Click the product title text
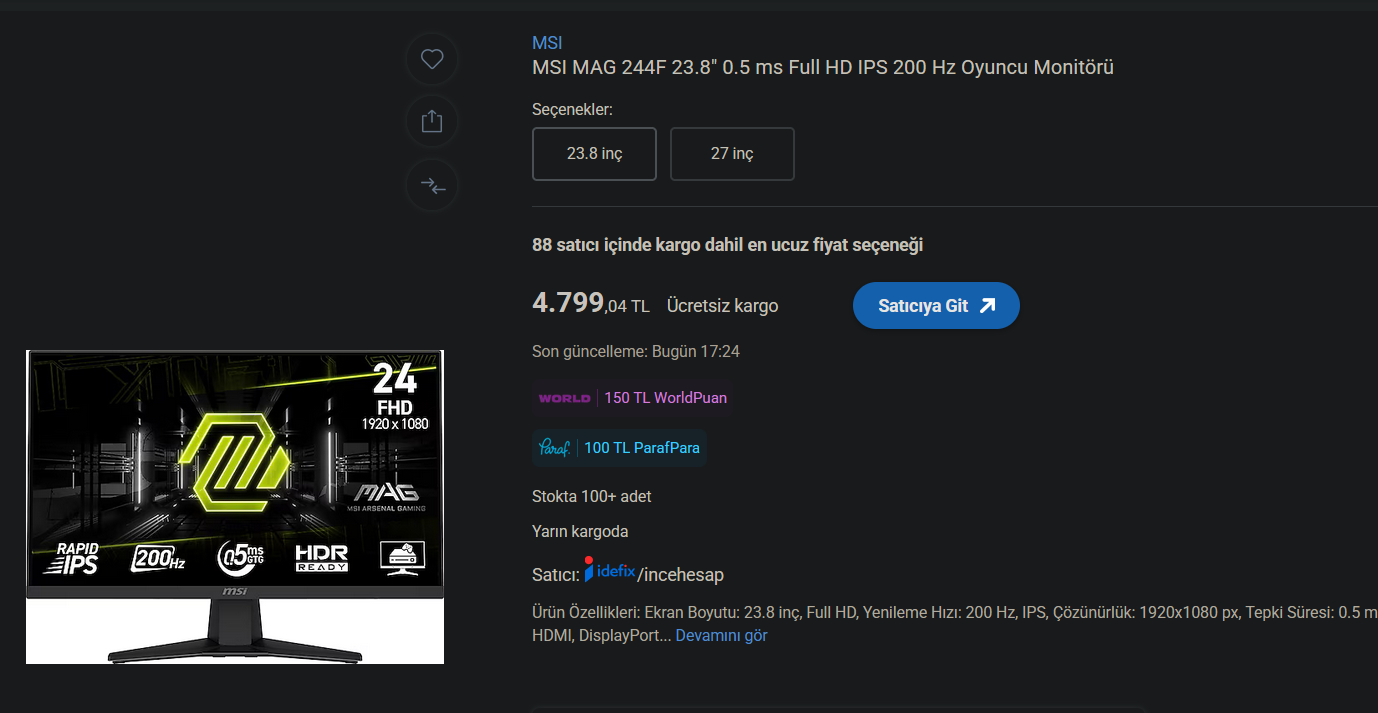1378x713 pixels. tap(823, 68)
